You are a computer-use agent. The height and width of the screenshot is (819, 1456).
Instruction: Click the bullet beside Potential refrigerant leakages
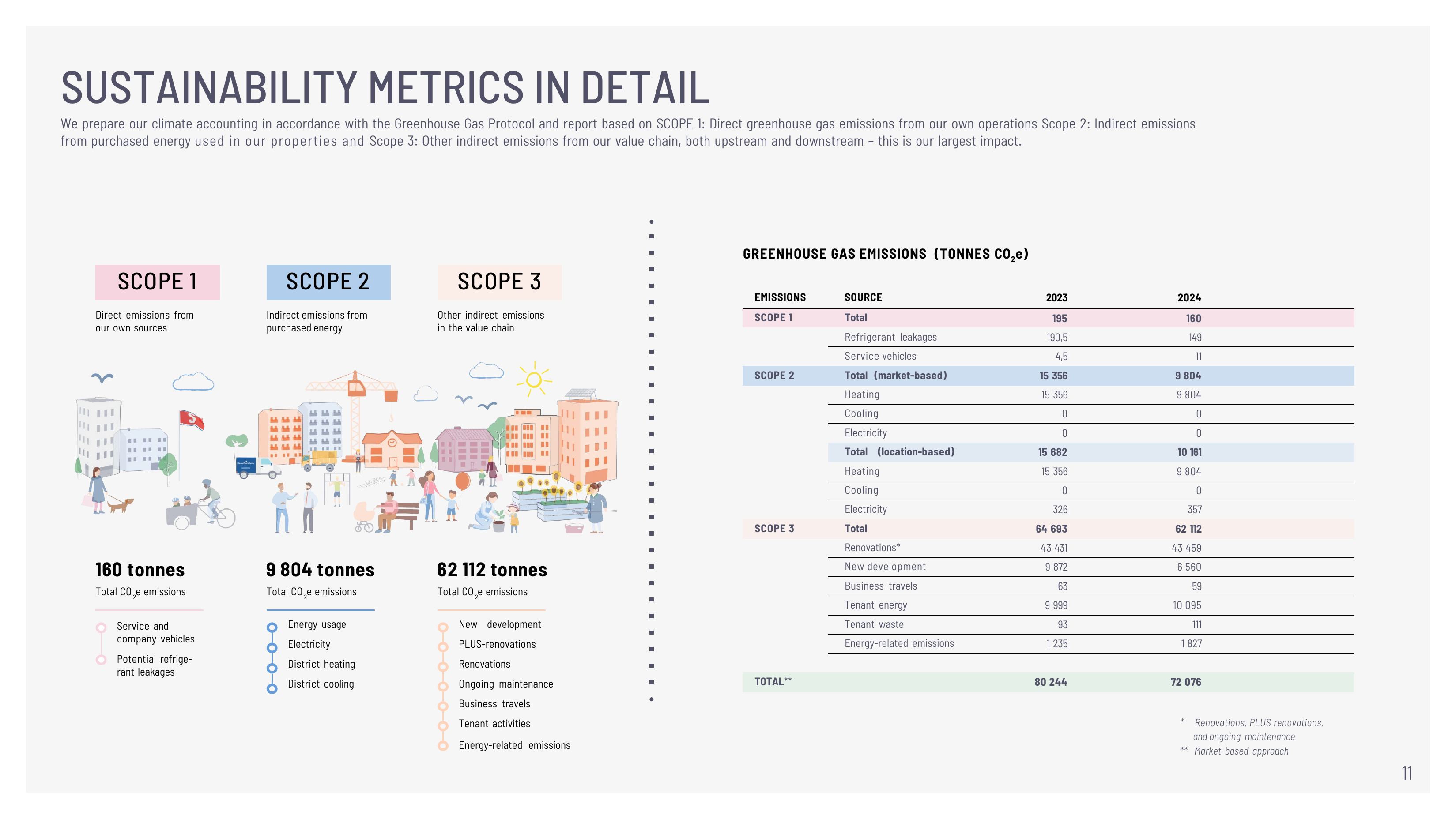pyautogui.click(x=101, y=660)
